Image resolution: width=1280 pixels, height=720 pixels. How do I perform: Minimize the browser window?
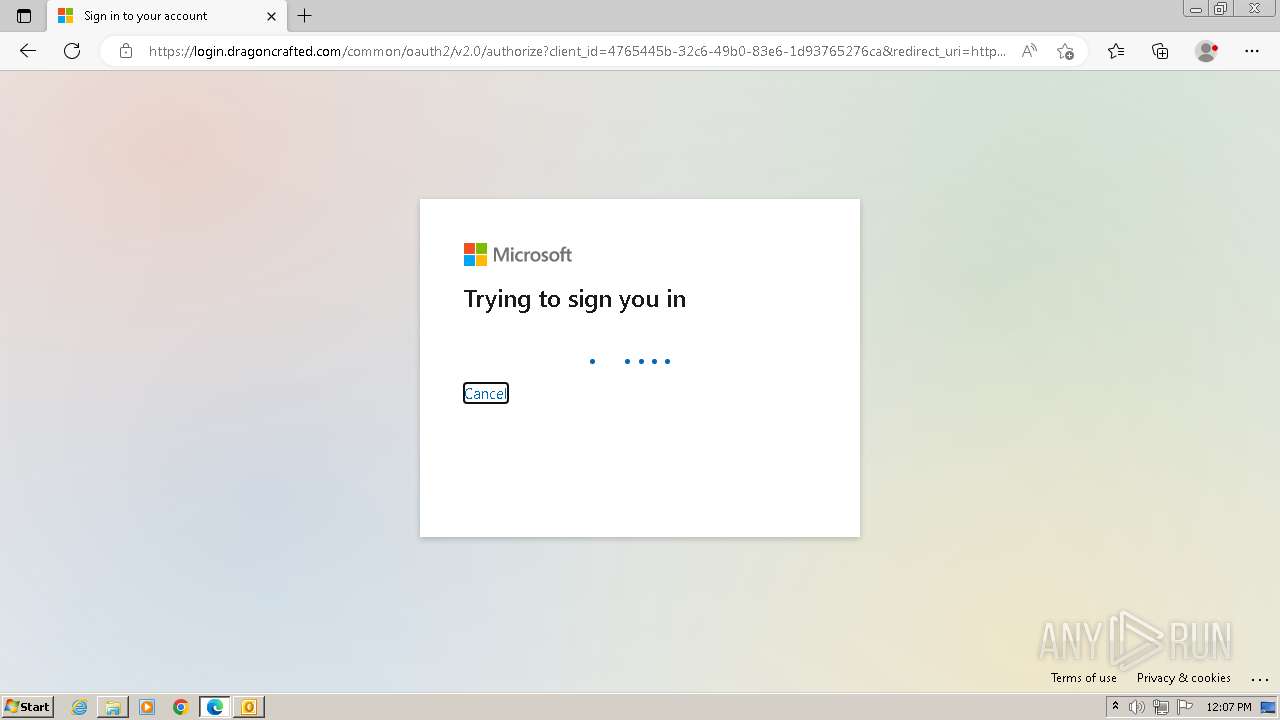[x=1196, y=9]
